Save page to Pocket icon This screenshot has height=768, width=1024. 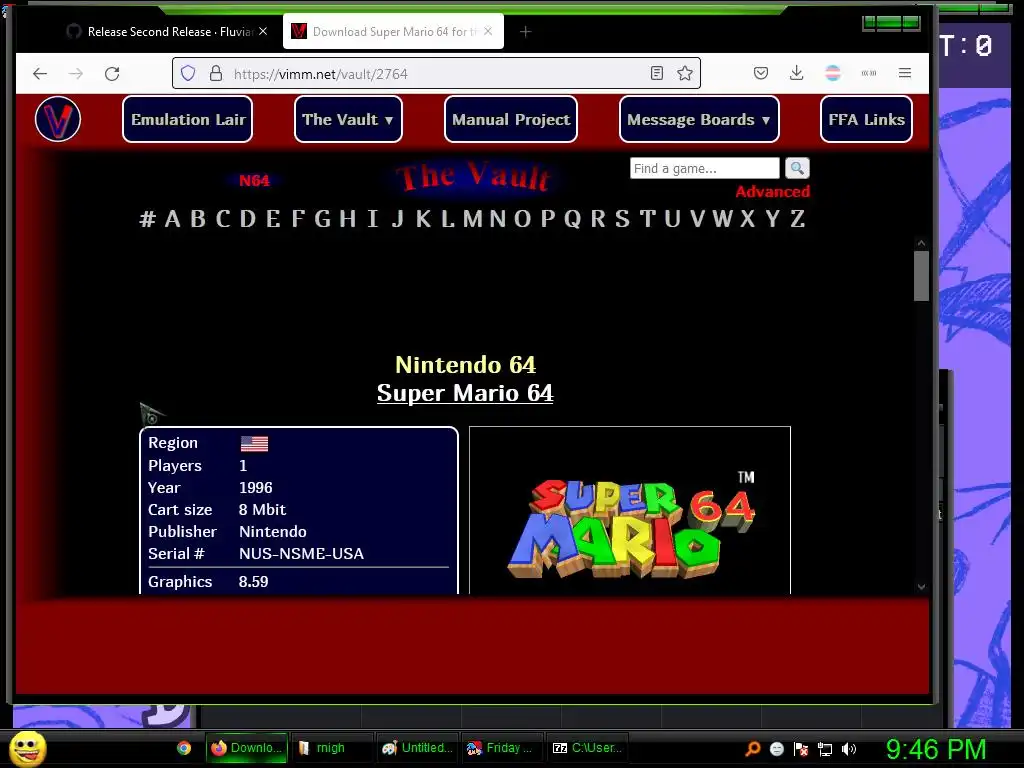point(761,73)
